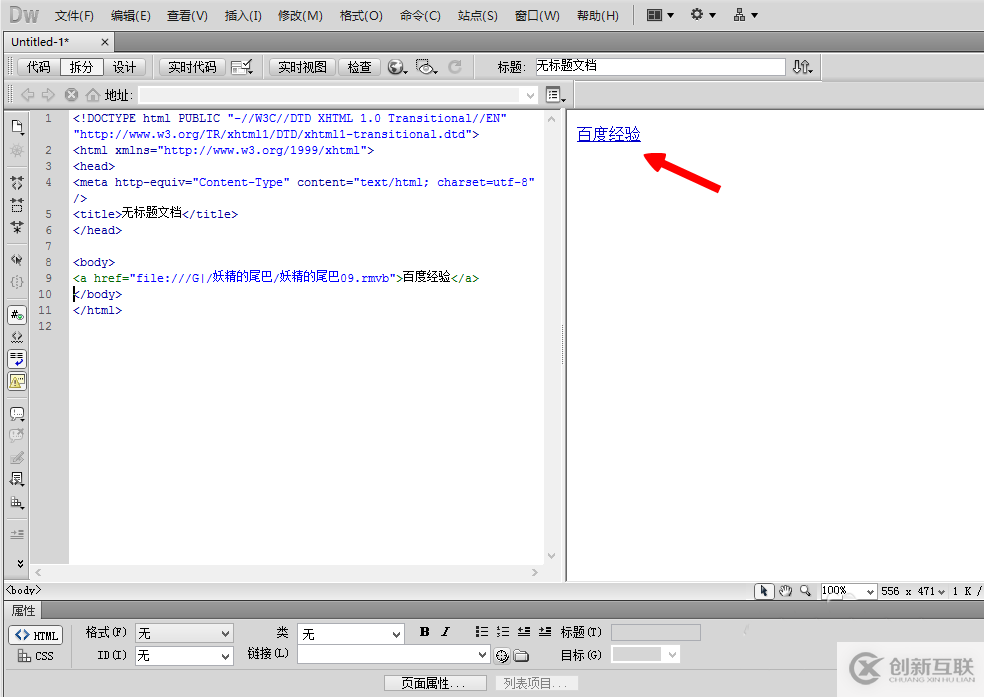
Task: Click the 页面属性 button
Action: click(x=436, y=683)
